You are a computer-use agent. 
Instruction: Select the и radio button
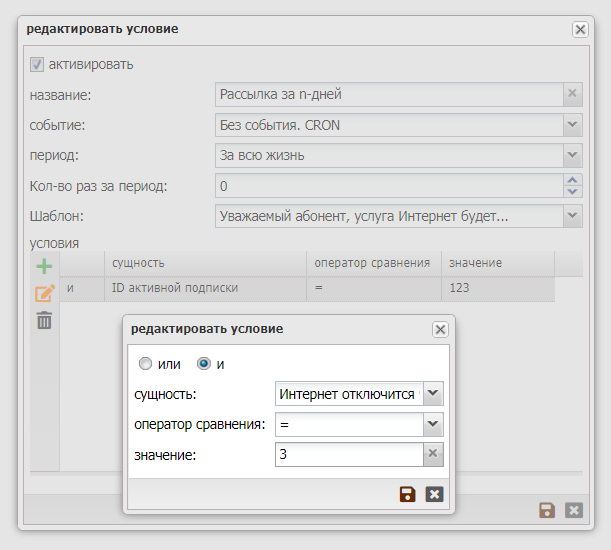pyautogui.click(x=205, y=364)
